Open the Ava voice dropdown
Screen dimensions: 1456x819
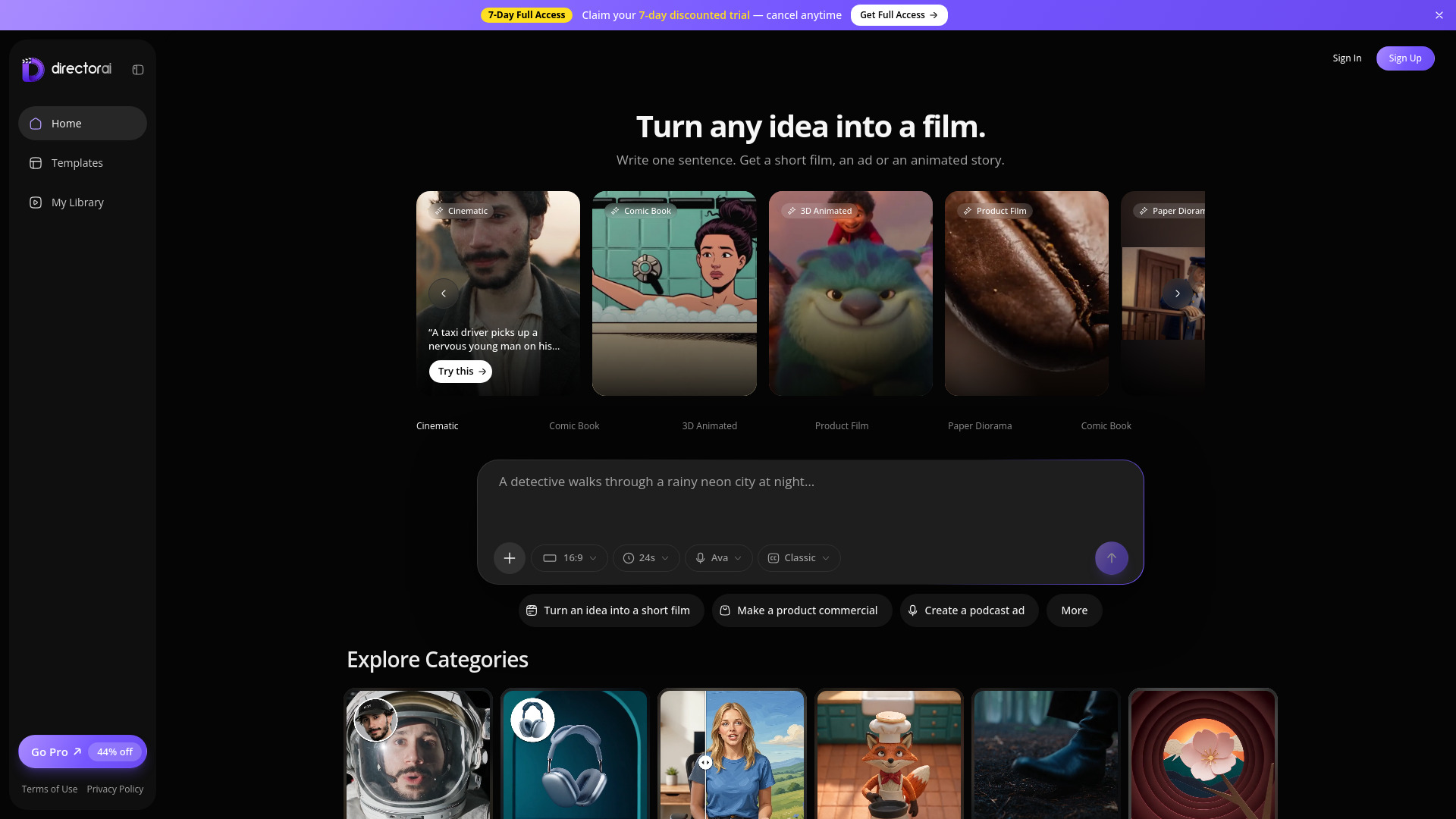point(719,558)
